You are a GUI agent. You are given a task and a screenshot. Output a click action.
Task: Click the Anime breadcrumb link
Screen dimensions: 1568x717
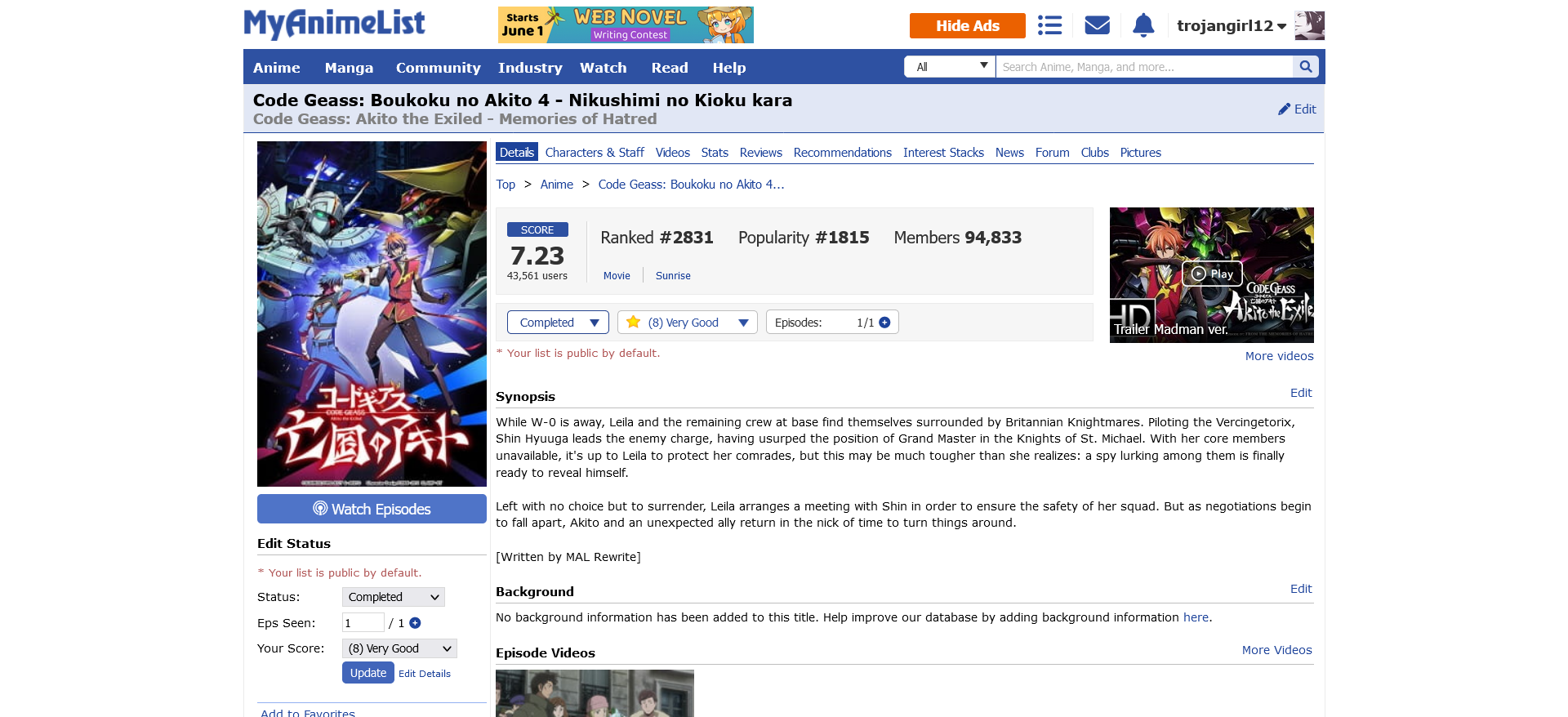pyautogui.click(x=557, y=185)
